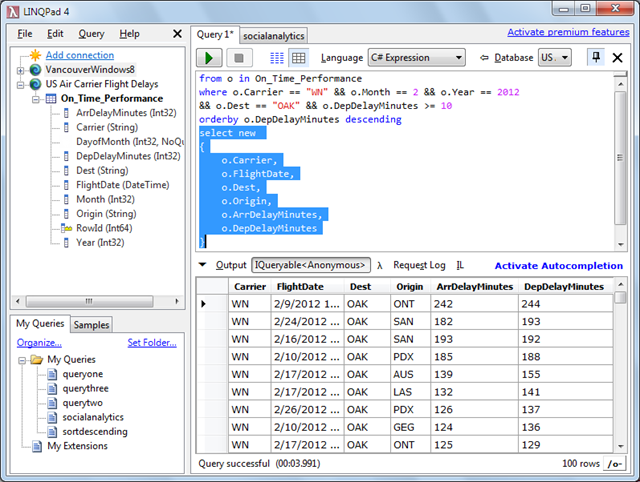Collapse results using triangle before Output
This screenshot has width=640, height=482.
click(202, 264)
